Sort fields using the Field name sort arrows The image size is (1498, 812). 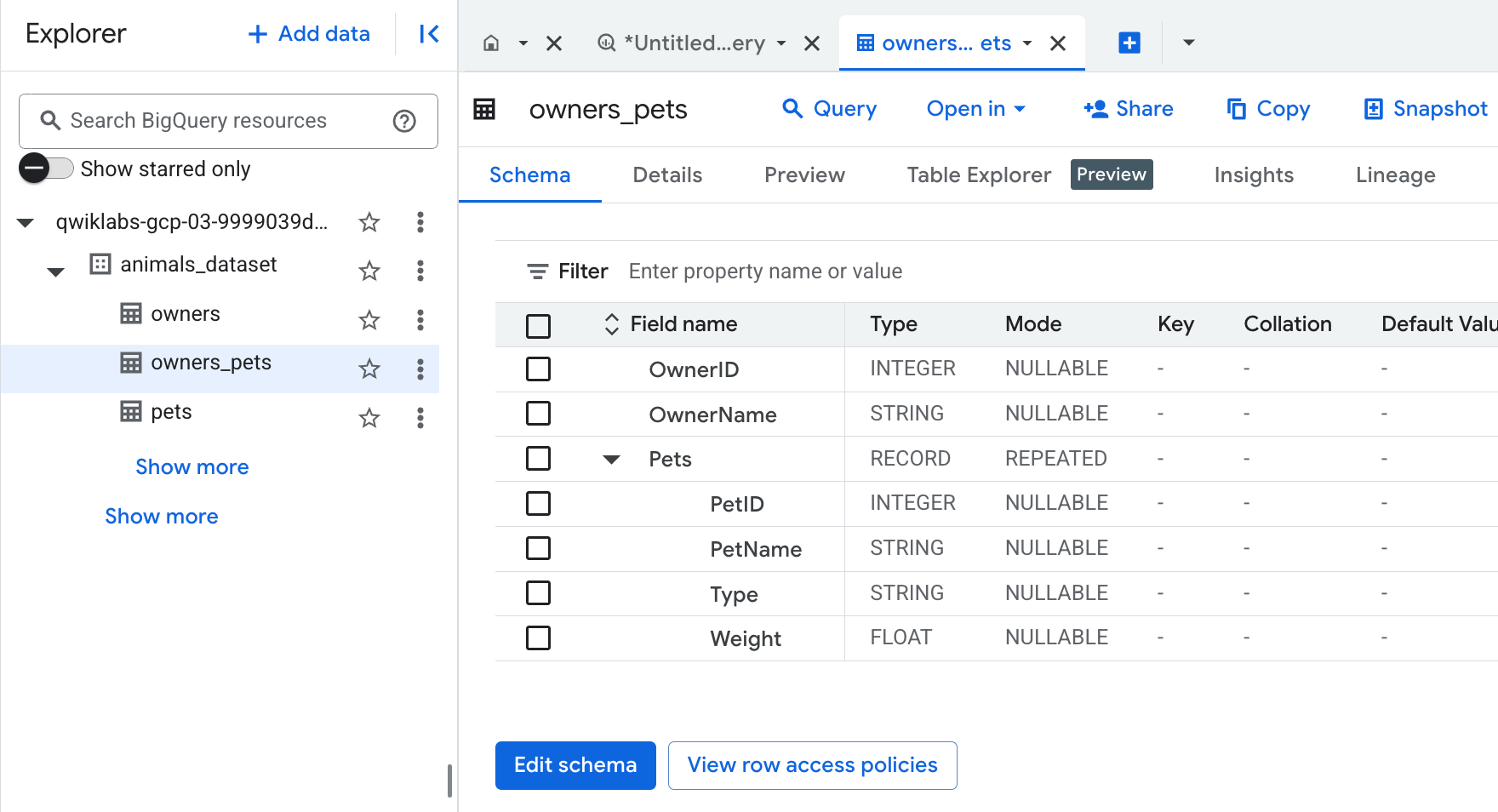tap(611, 324)
